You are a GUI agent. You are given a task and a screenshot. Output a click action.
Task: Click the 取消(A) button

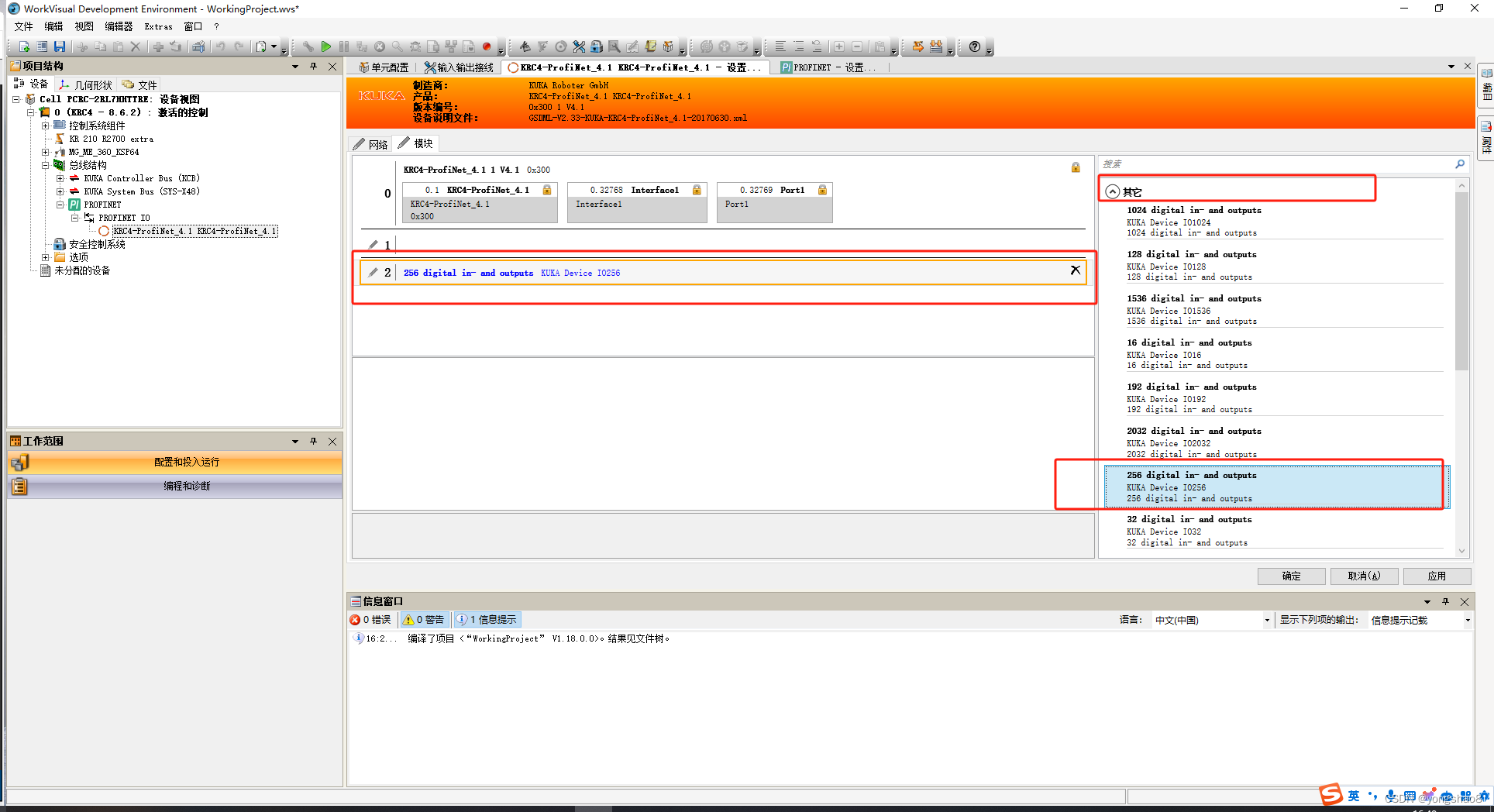pos(1364,576)
